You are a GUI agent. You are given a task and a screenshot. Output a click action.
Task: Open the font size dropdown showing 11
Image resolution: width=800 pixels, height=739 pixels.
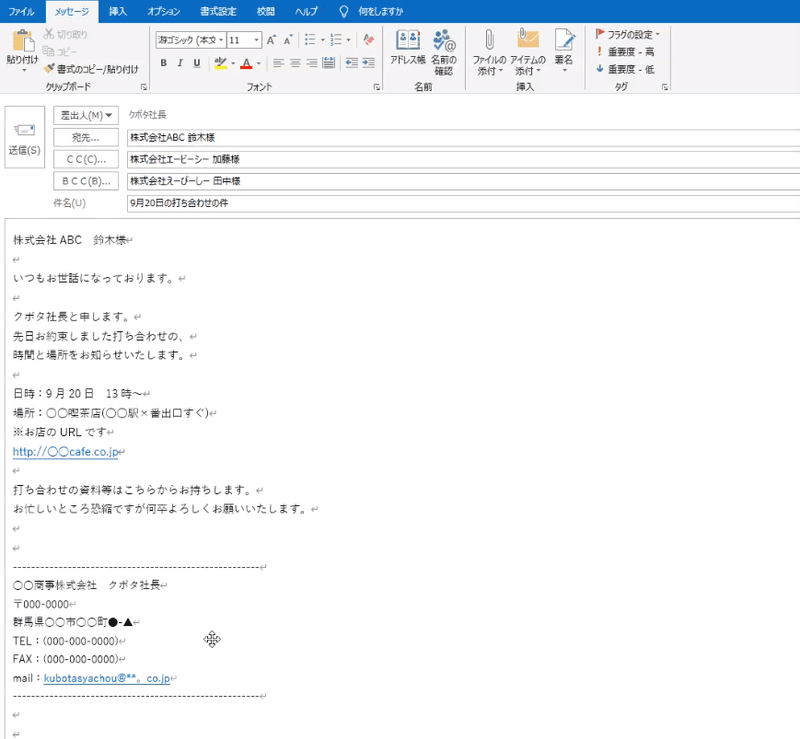(257, 40)
